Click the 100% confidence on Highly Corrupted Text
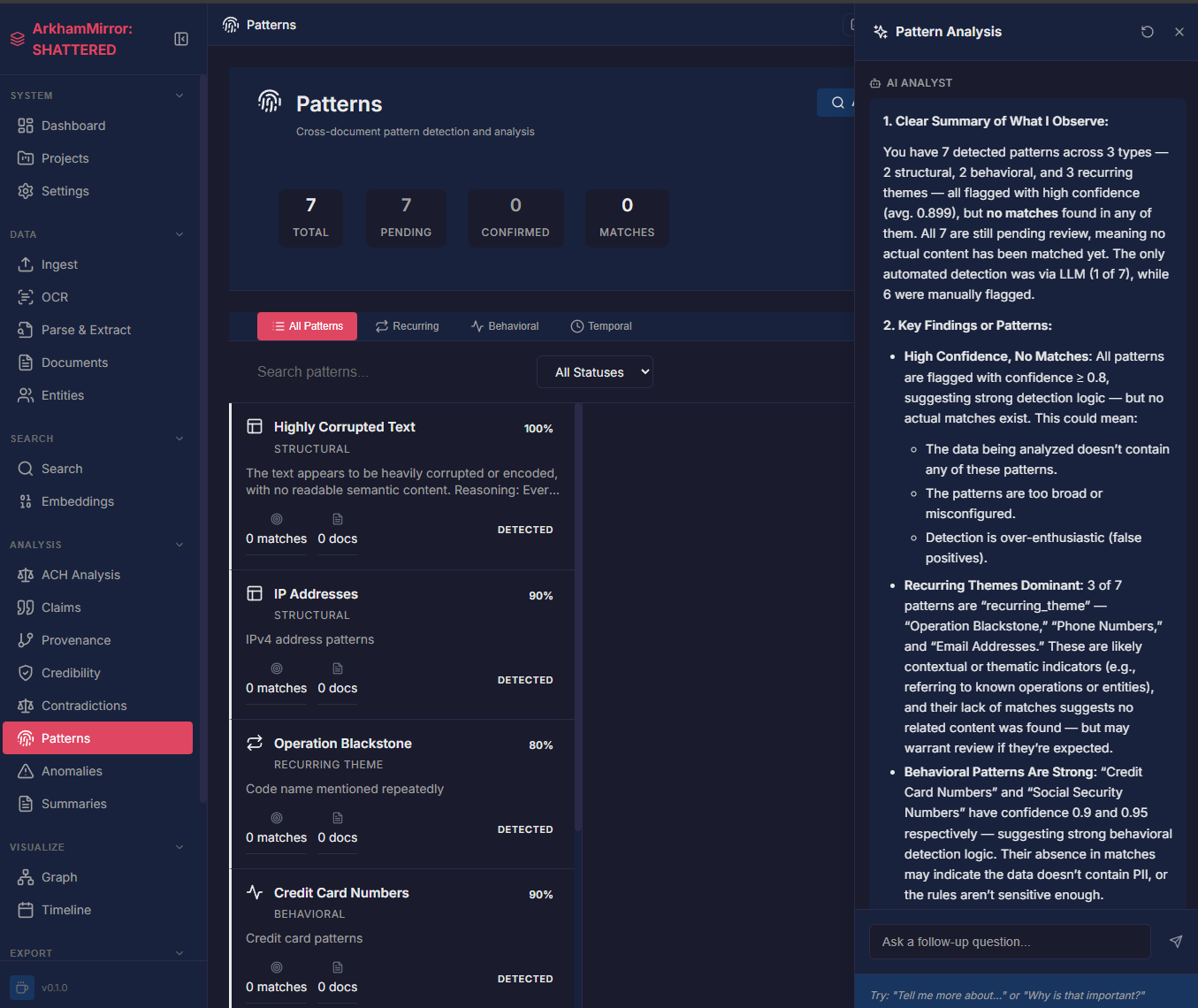Viewport: 1198px width, 1008px height. tap(538, 429)
